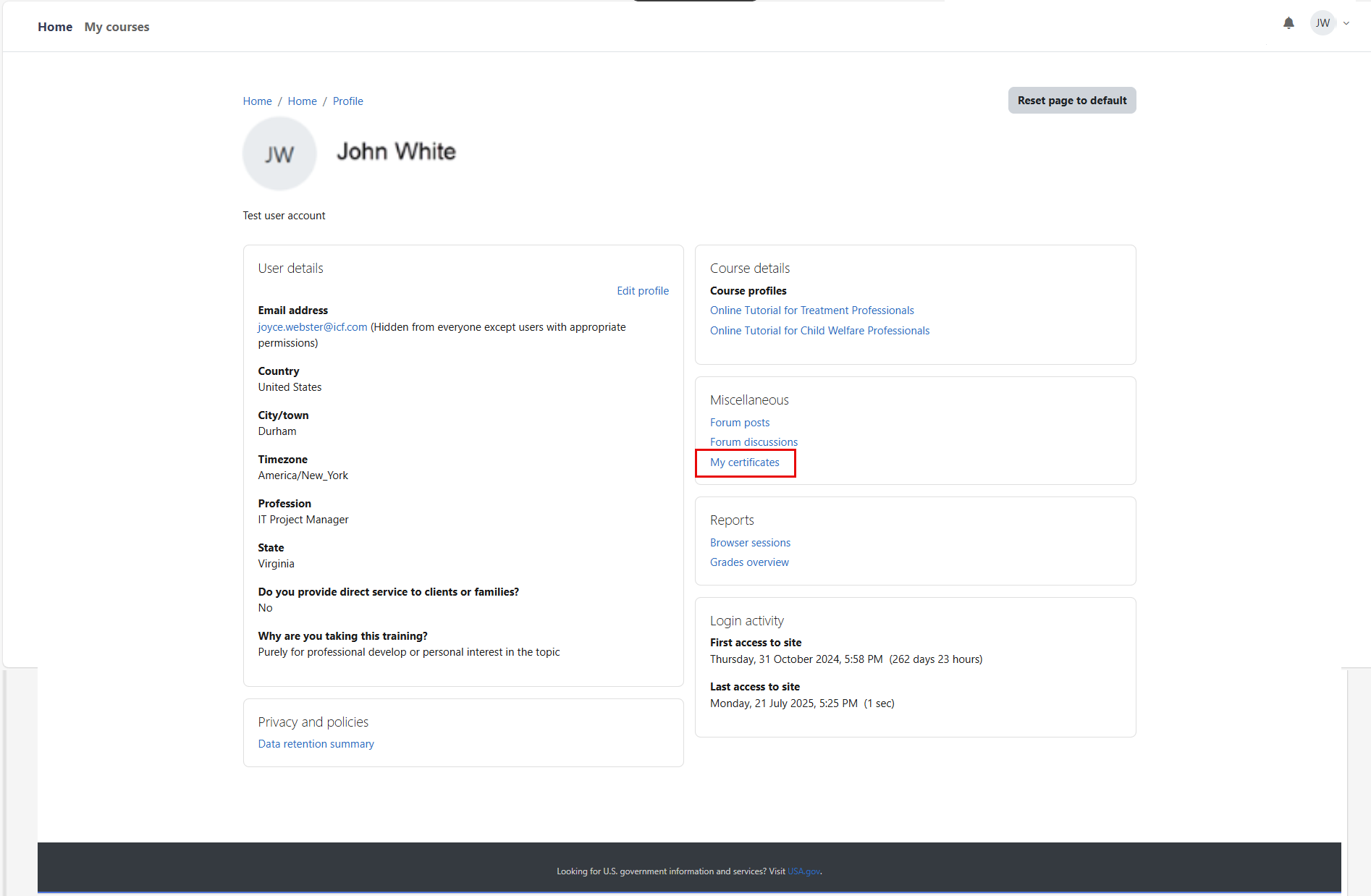
Task: Open My courses in top navigation
Action: point(117,27)
